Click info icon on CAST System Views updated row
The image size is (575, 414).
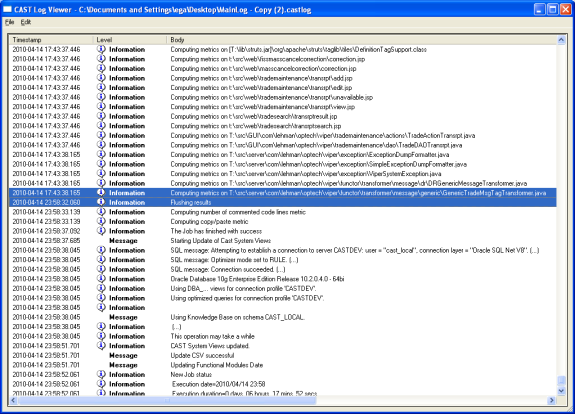tap(101, 345)
